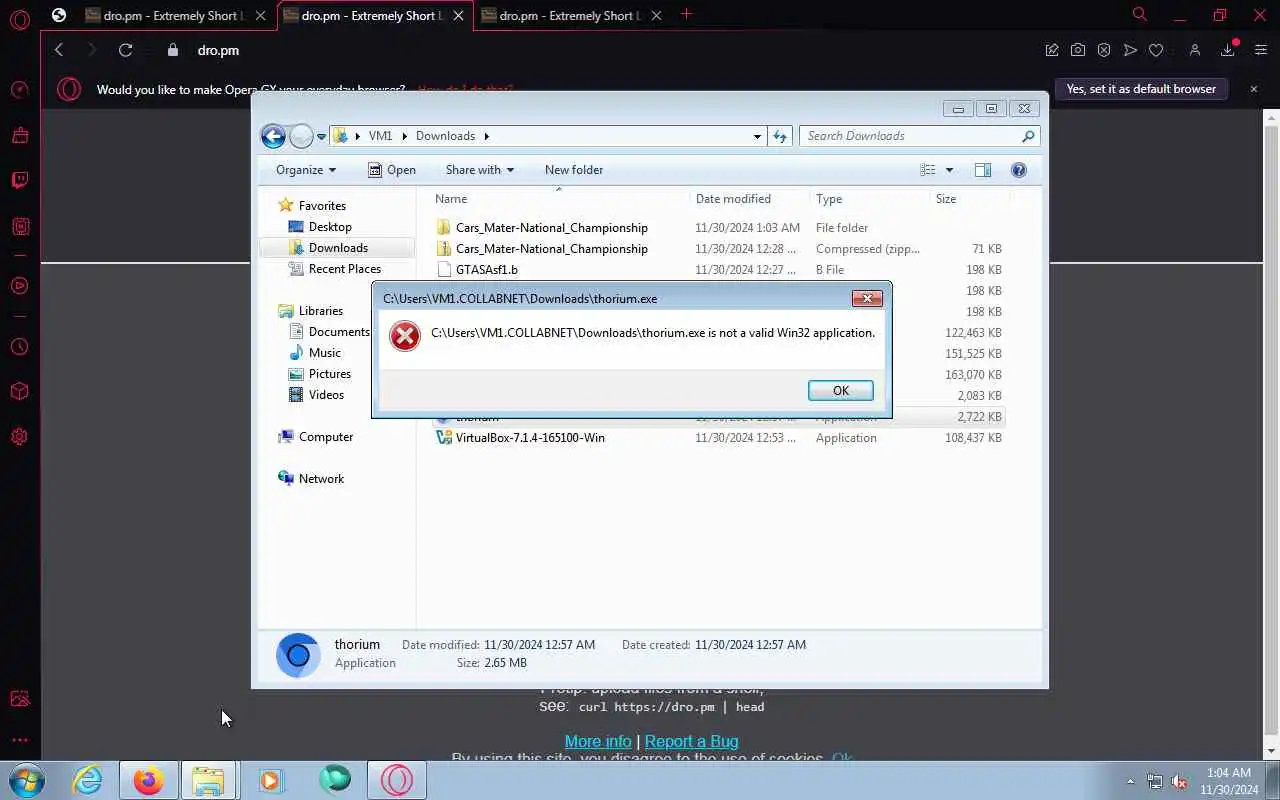Switch to the rightmost dro.pm tab
The image size is (1280, 800).
[x=571, y=15]
